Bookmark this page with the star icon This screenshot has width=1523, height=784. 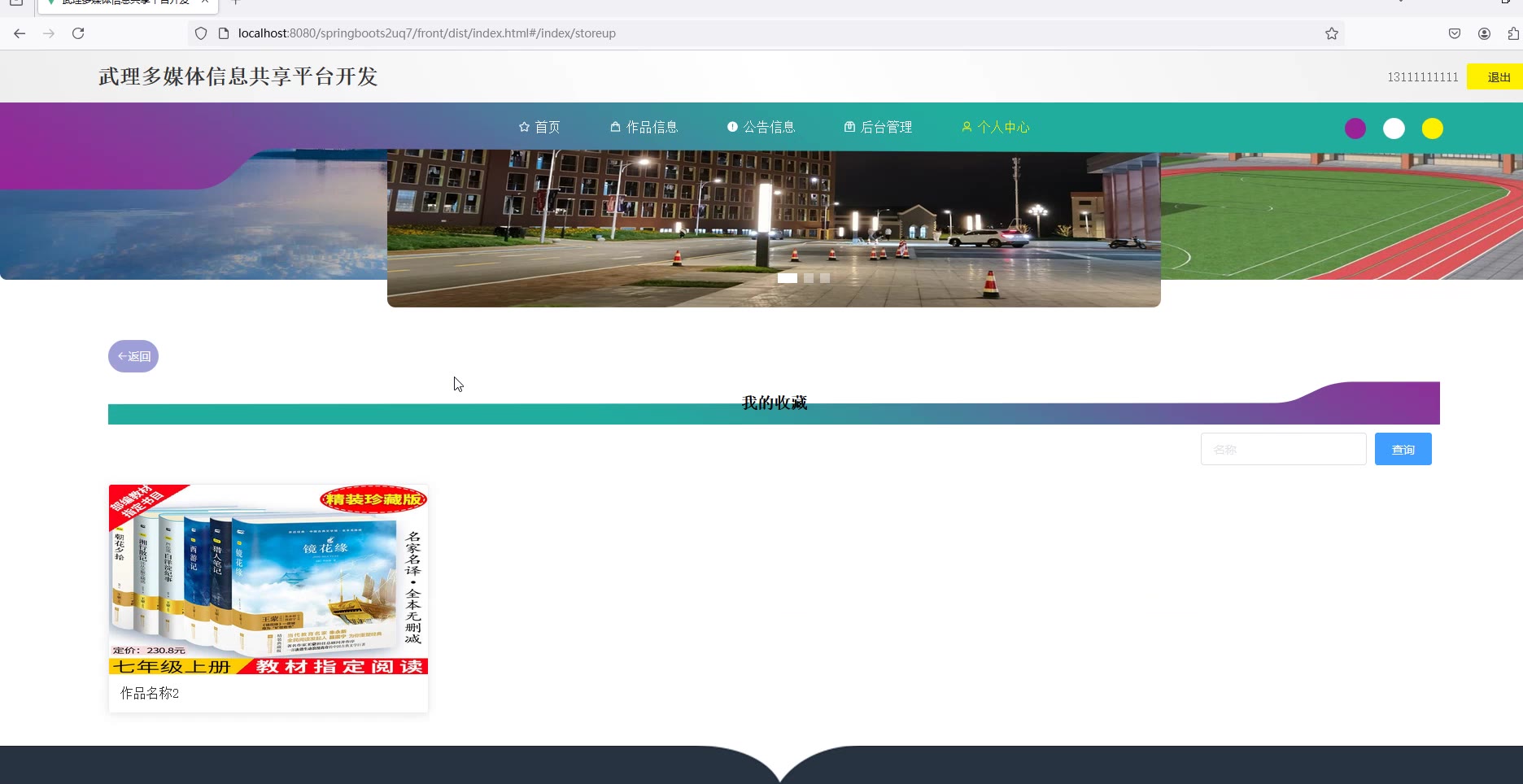pos(1332,33)
